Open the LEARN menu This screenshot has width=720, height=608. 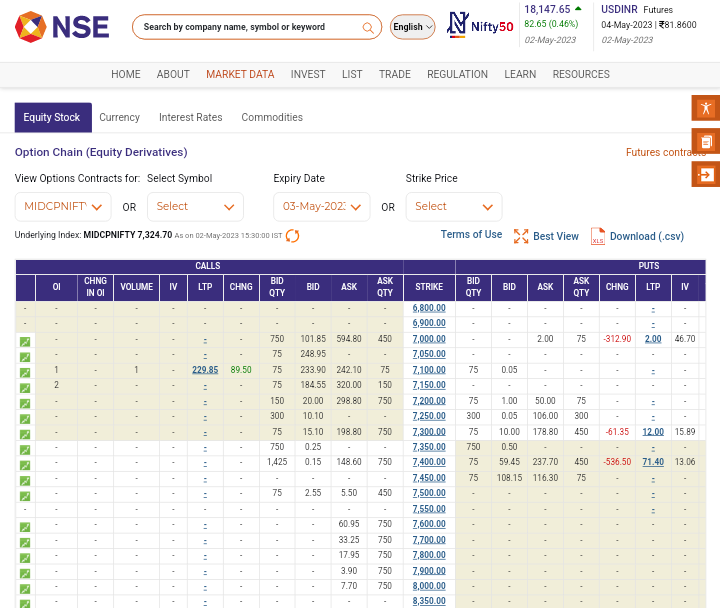click(x=520, y=74)
